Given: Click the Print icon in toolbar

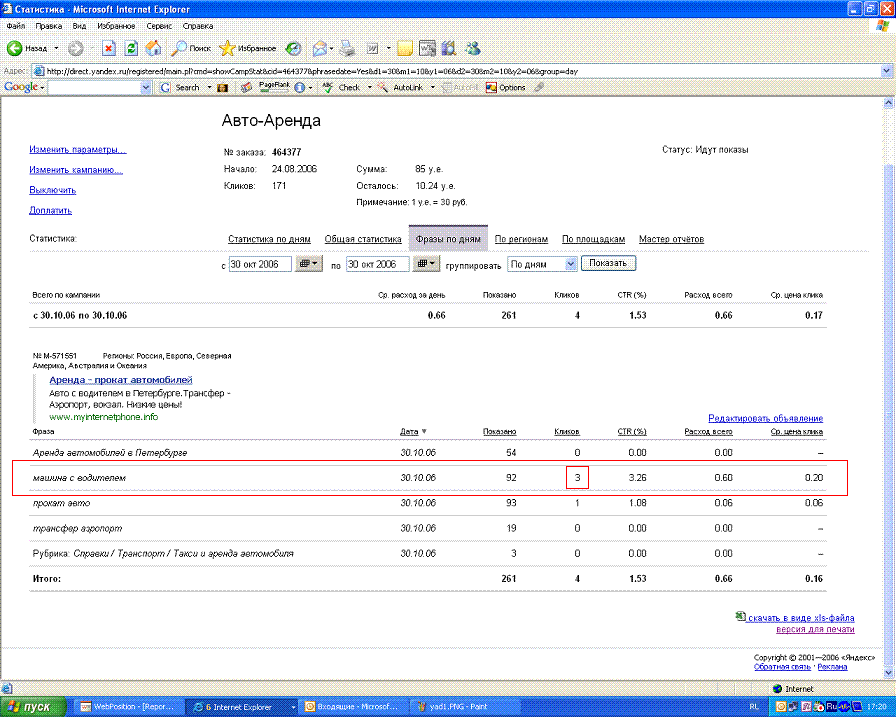Looking at the screenshot, I should pos(347,47).
